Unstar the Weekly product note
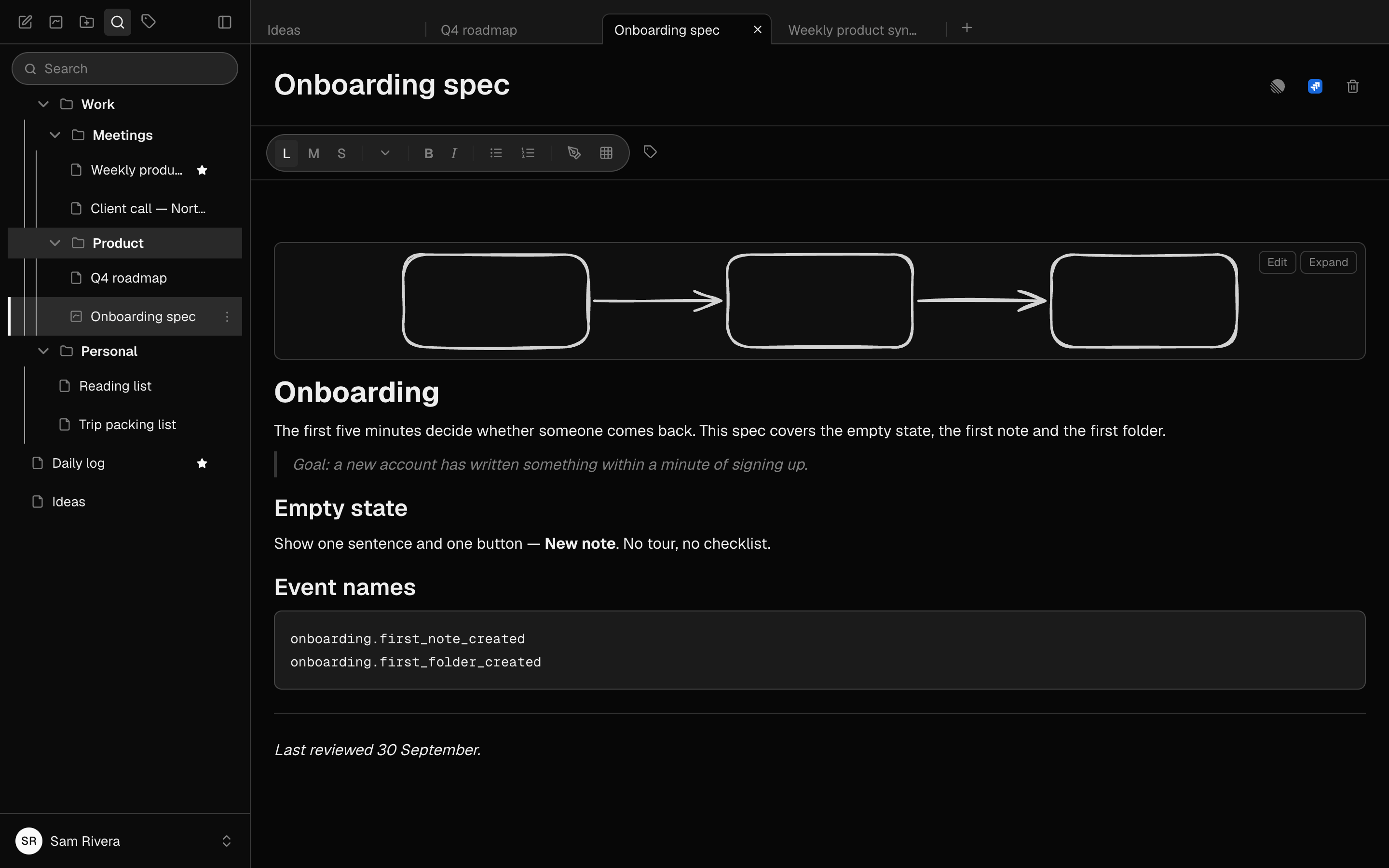Viewport: 1389px width, 868px height. tap(202, 170)
